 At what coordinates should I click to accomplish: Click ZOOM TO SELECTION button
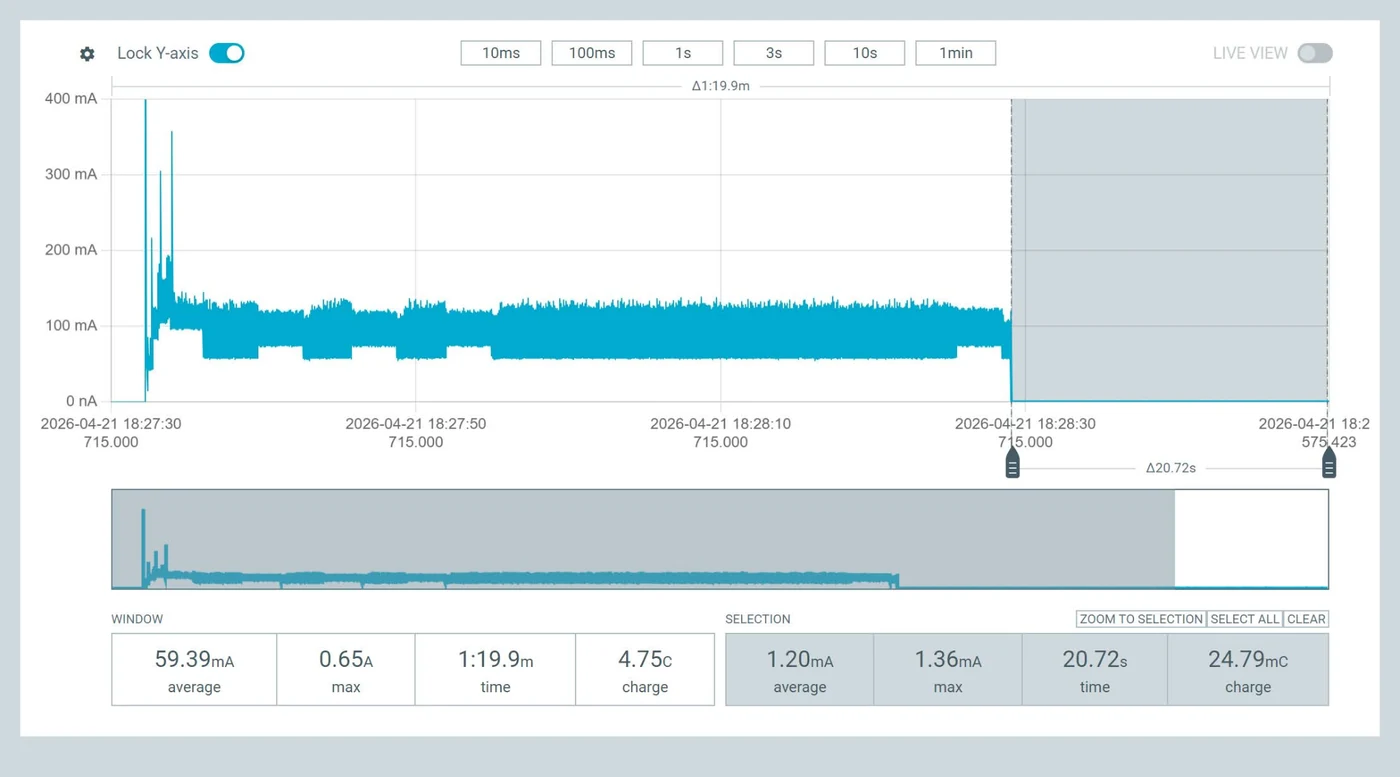pos(1141,619)
